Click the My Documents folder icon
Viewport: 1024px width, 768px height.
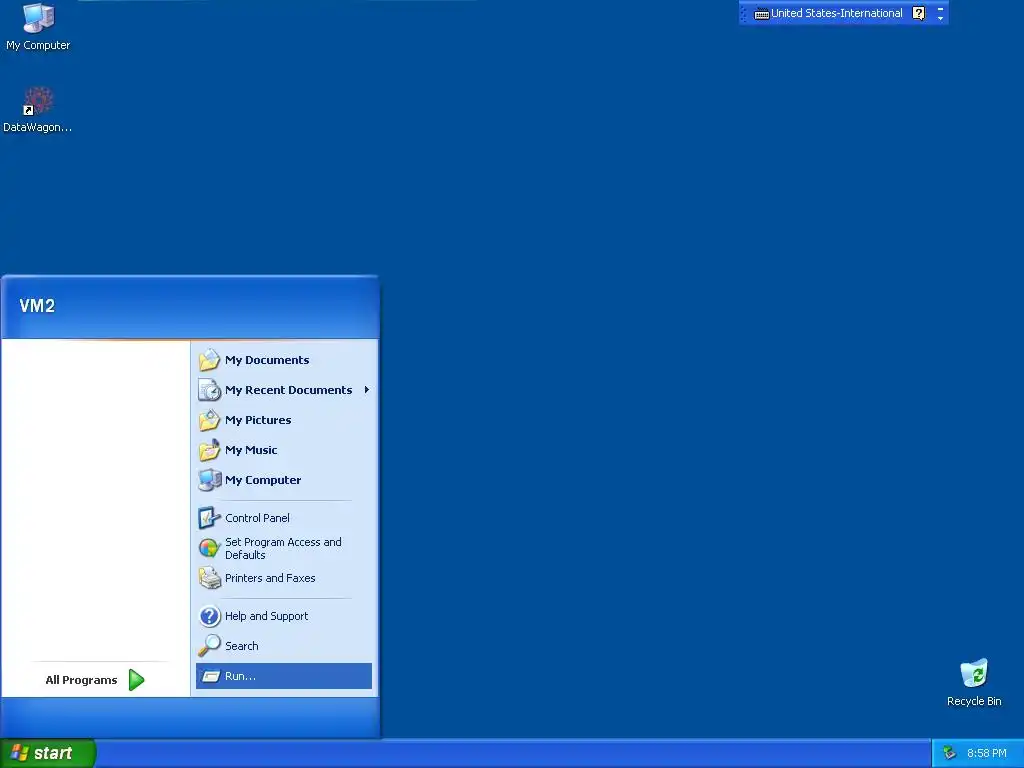209,360
